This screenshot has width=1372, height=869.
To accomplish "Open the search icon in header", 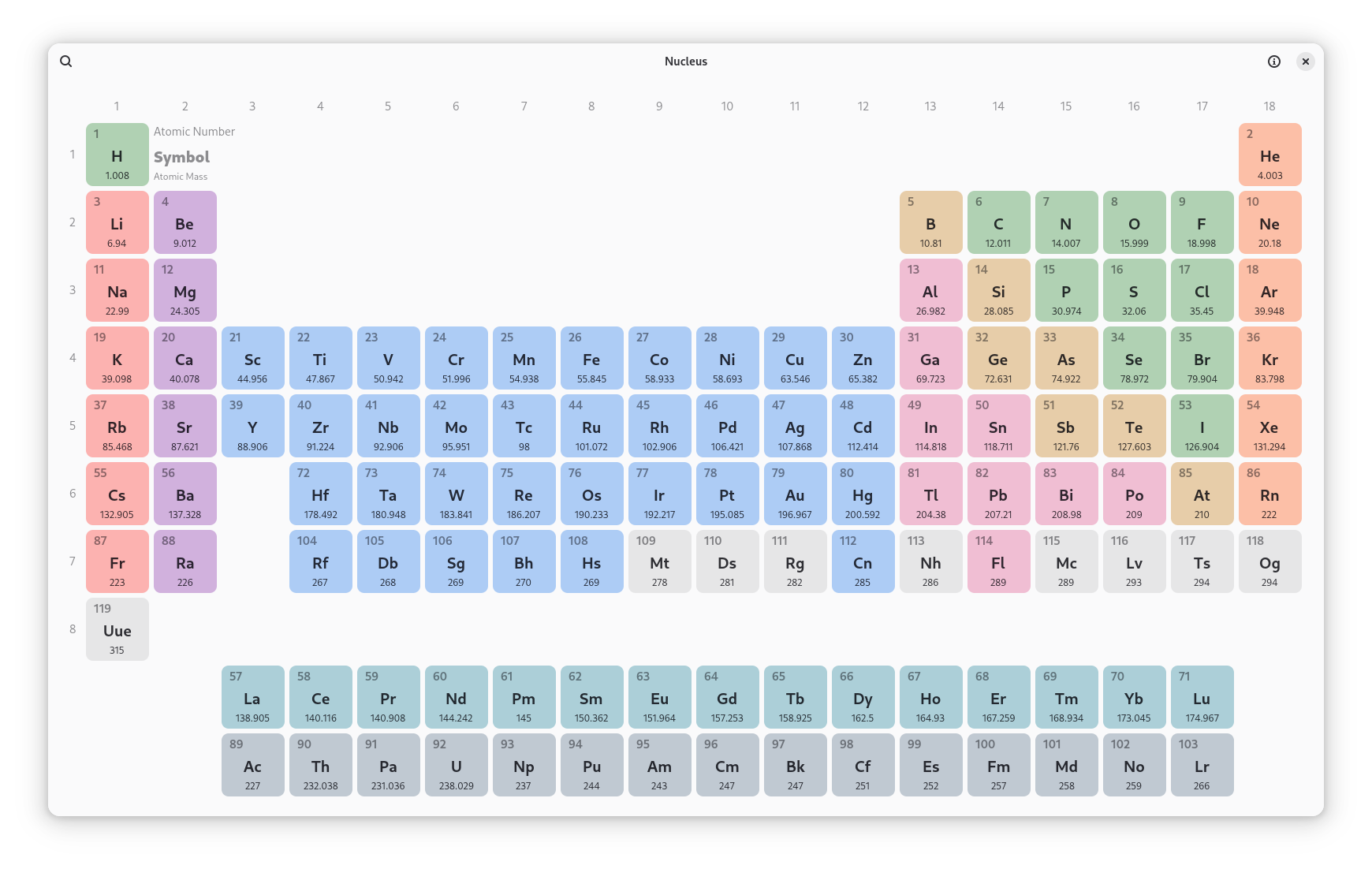I will [x=66, y=62].
